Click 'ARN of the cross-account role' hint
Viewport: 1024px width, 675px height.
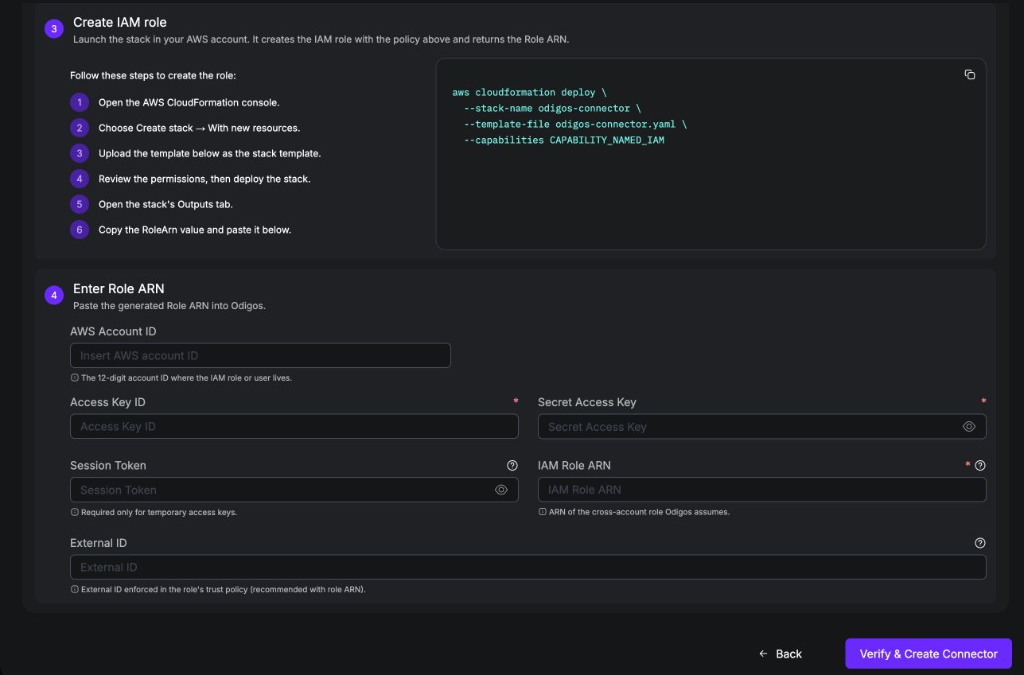(x=639, y=512)
